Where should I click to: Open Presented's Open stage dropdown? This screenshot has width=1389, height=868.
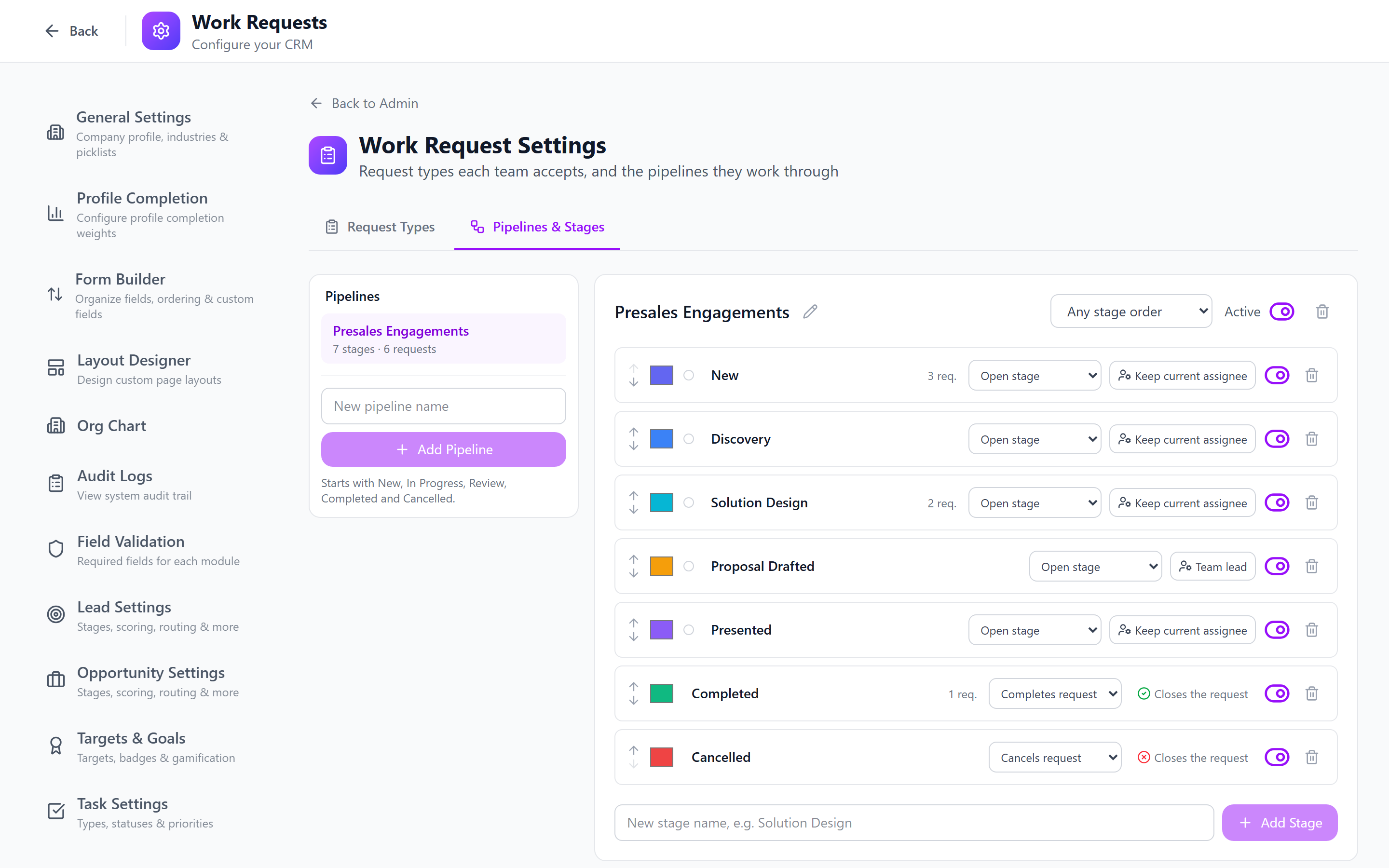pos(1035,630)
